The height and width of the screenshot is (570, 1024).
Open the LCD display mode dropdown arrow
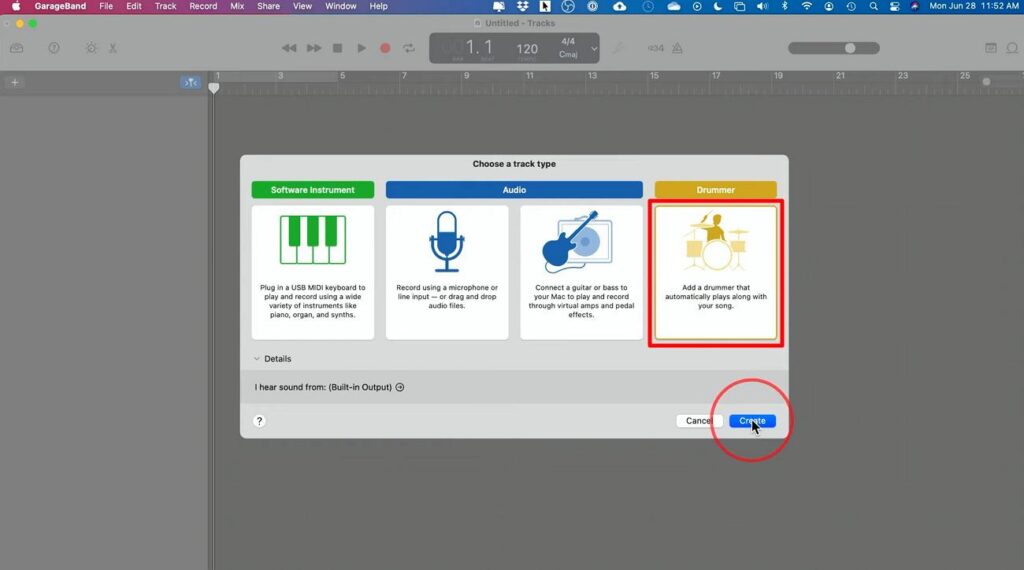click(x=594, y=48)
